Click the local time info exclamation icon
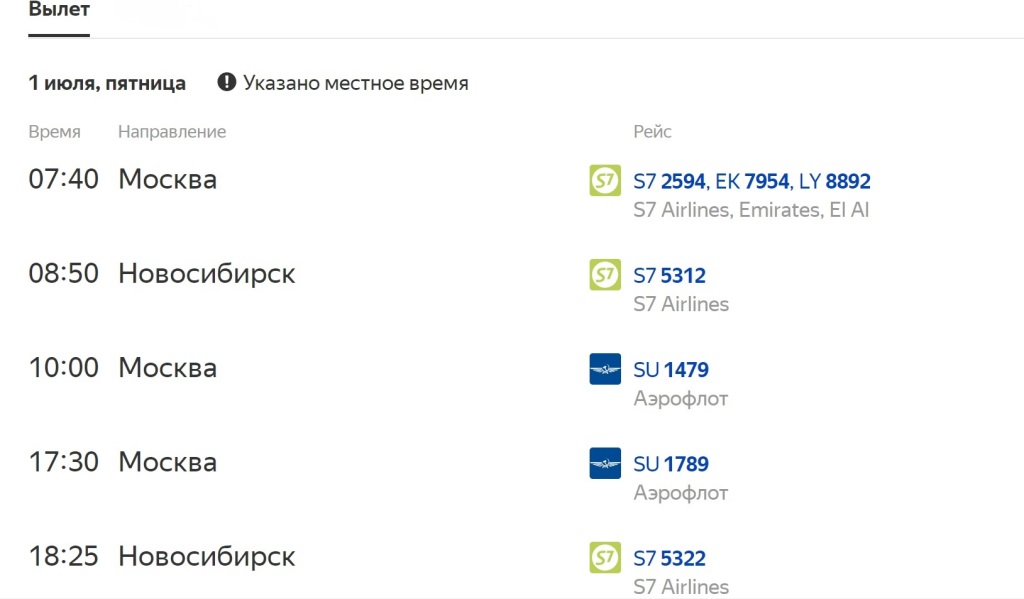Viewport: 1024px width, 599px height. [227, 83]
